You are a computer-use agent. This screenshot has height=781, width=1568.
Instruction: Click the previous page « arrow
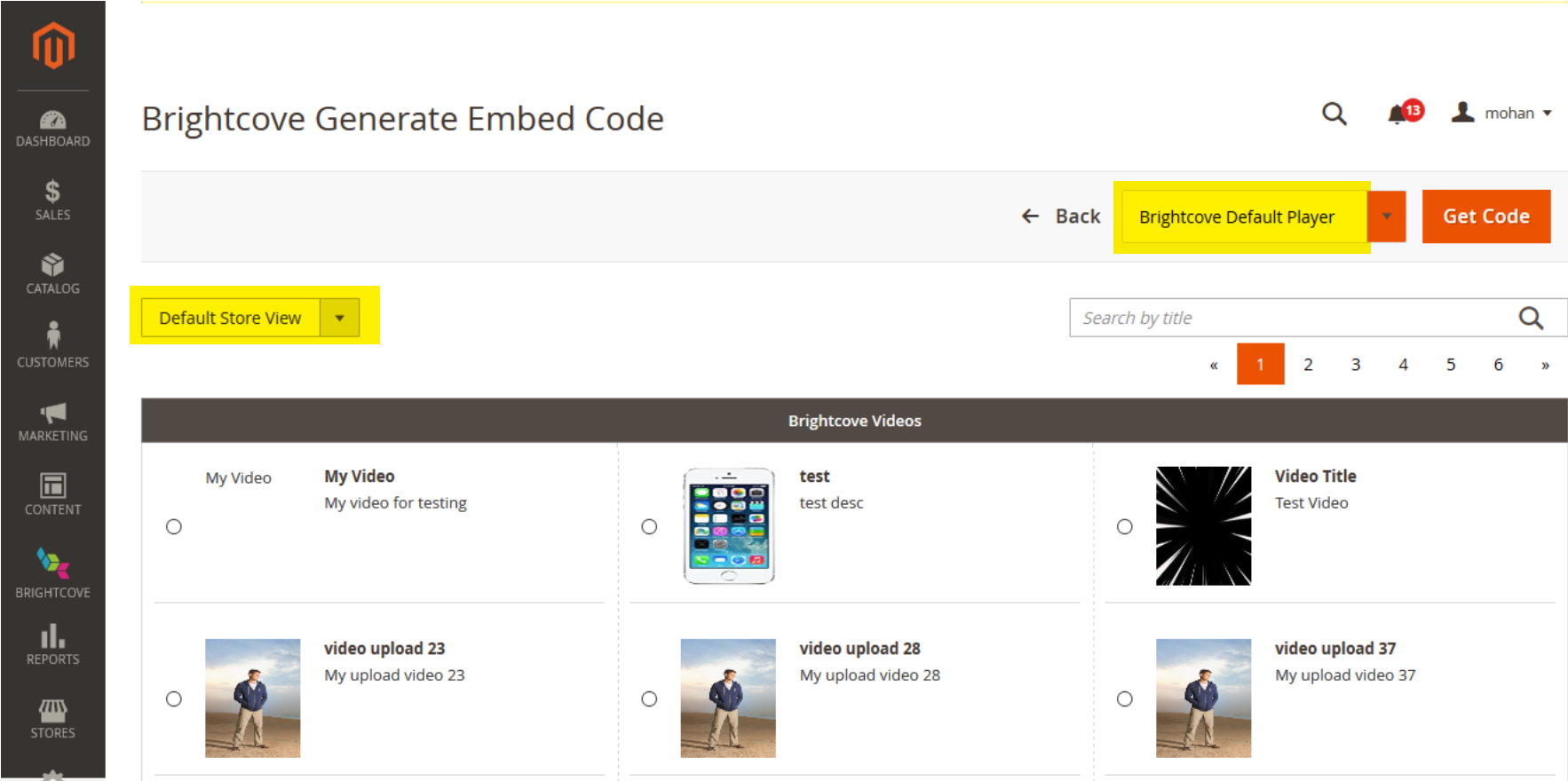point(1214,365)
